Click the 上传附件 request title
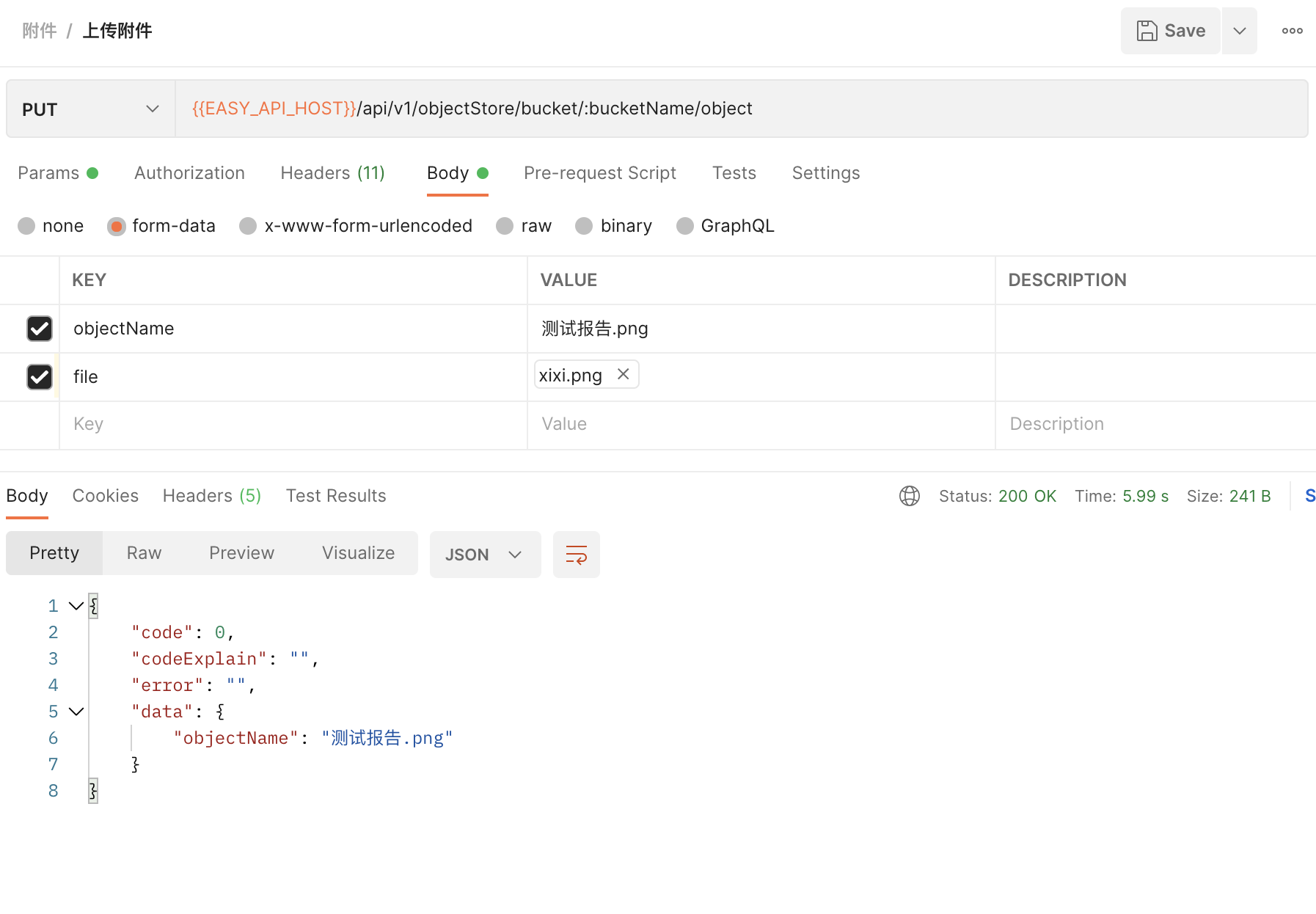1316x914 pixels. [117, 31]
